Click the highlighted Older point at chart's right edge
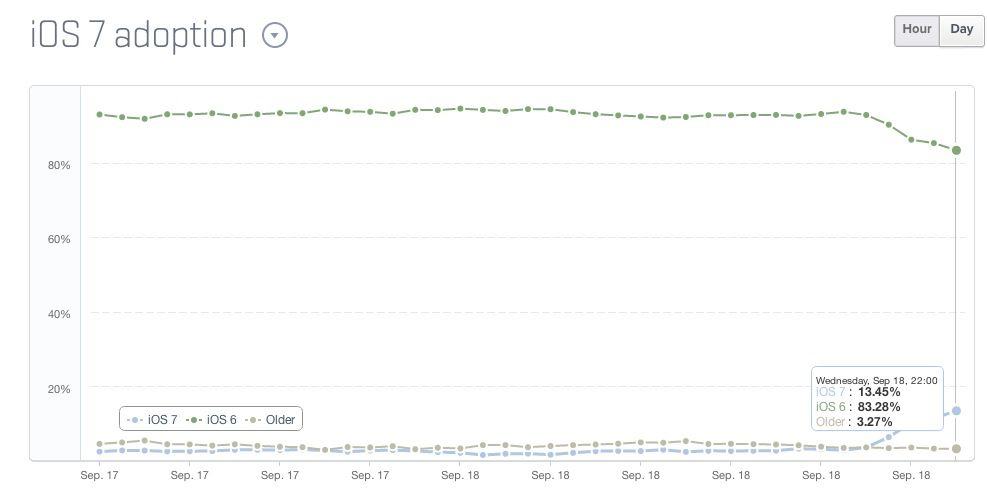 tap(956, 449)
